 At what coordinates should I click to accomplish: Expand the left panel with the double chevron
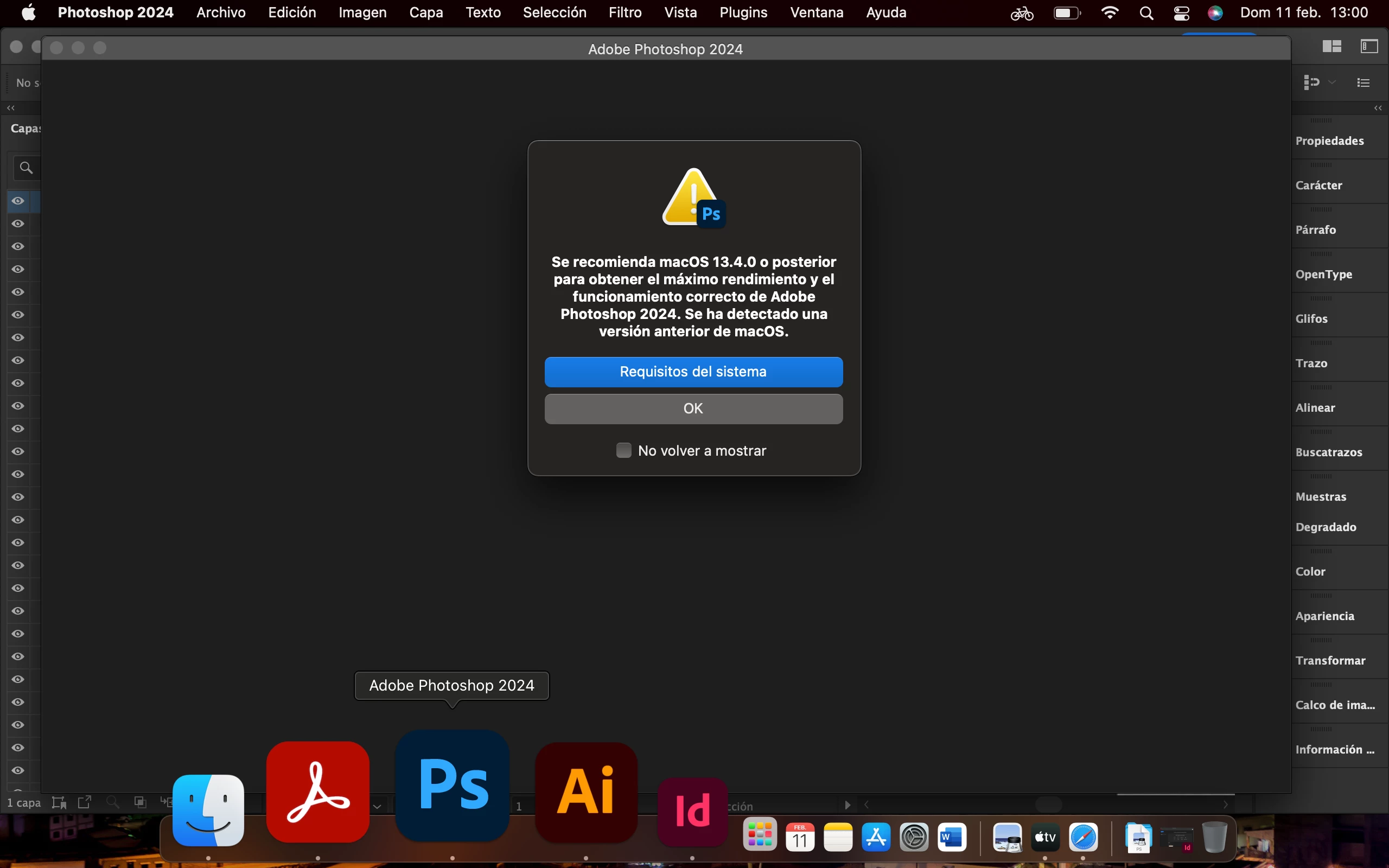click(x=11, y=108)
